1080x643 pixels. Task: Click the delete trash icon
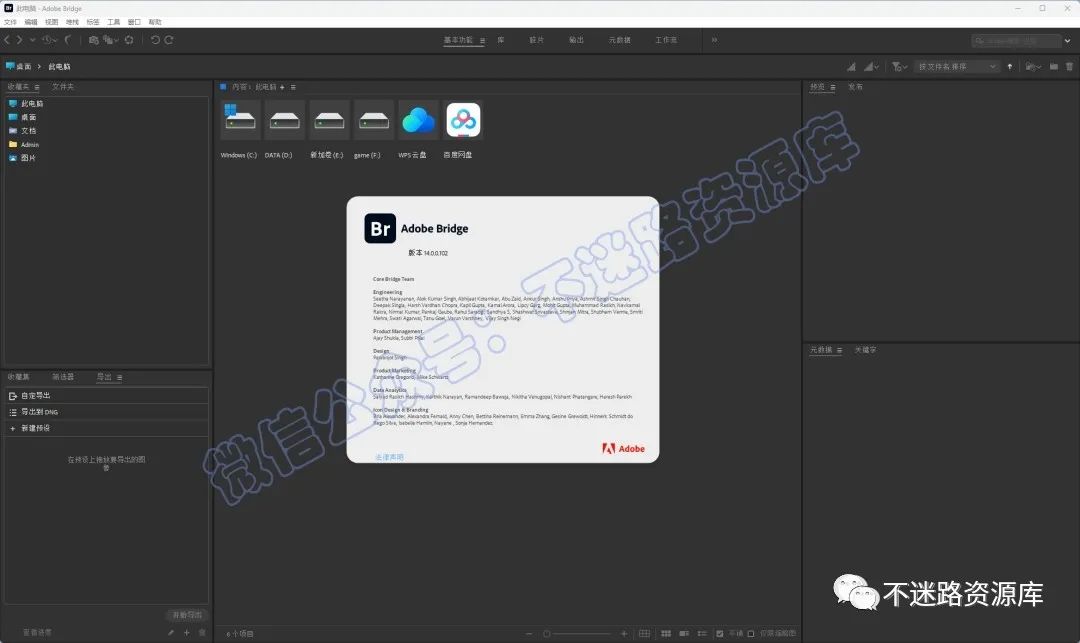pyautogui.click(x=1070, y=67)
